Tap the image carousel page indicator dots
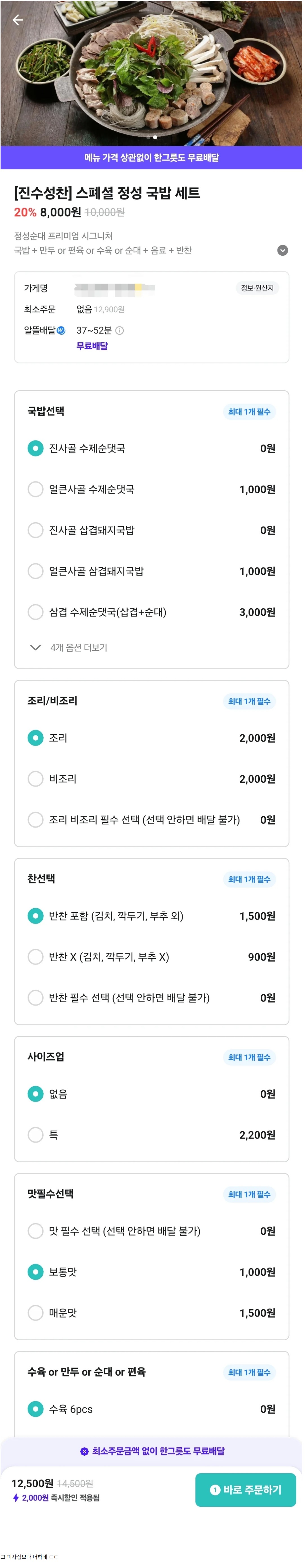 [x=153, y=139]
